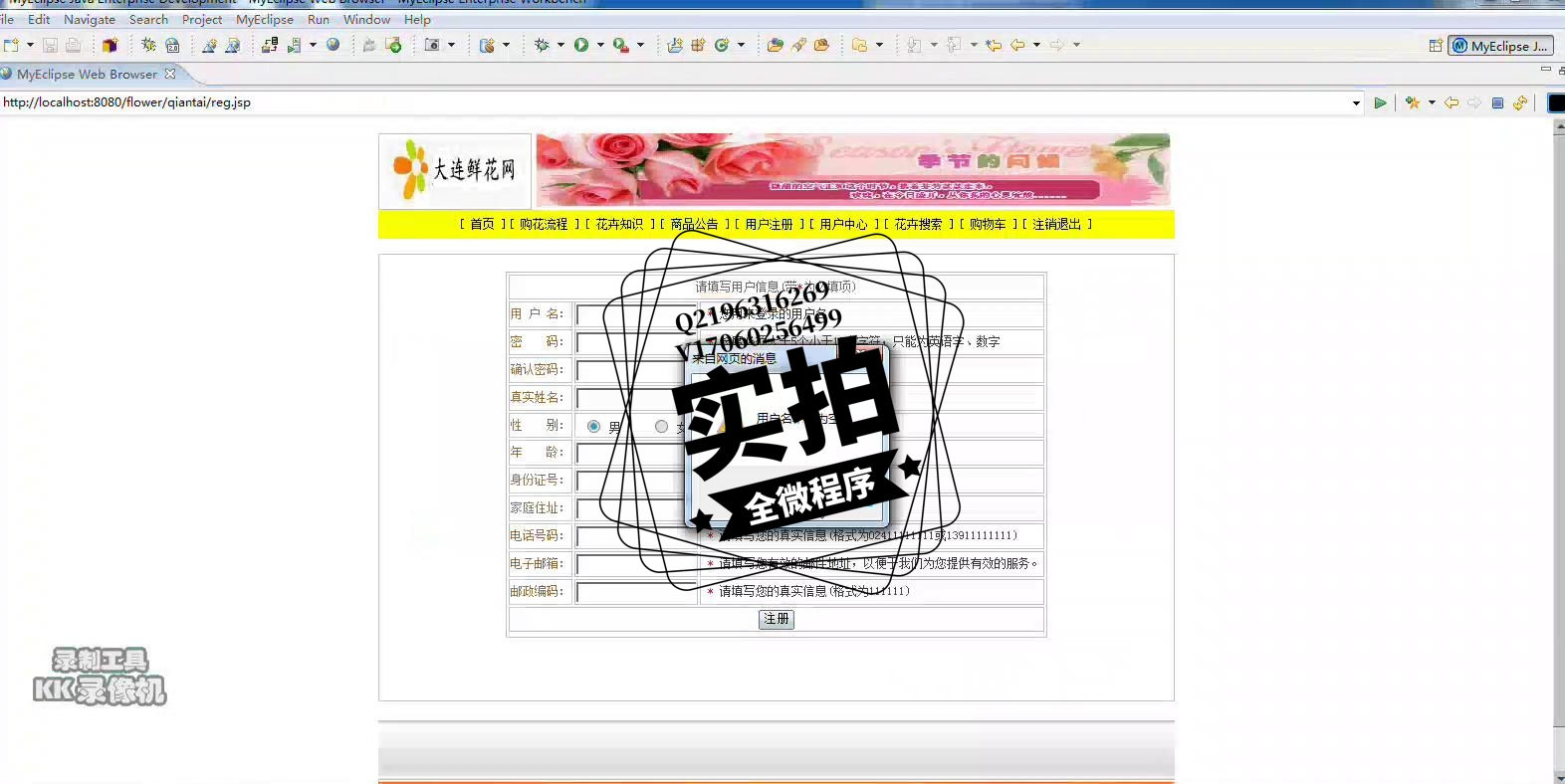Open the Edit menu

39,19
